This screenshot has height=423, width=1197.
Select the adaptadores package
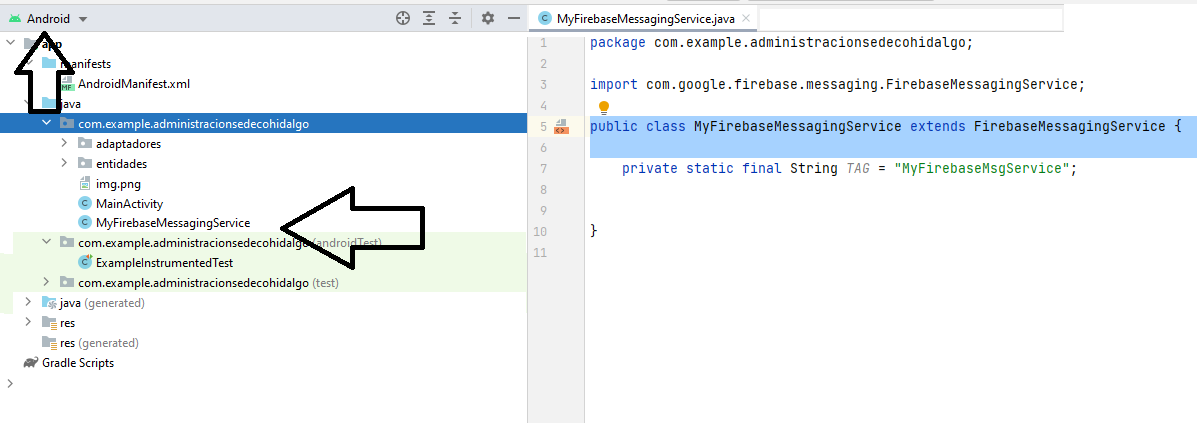[128, 144]
